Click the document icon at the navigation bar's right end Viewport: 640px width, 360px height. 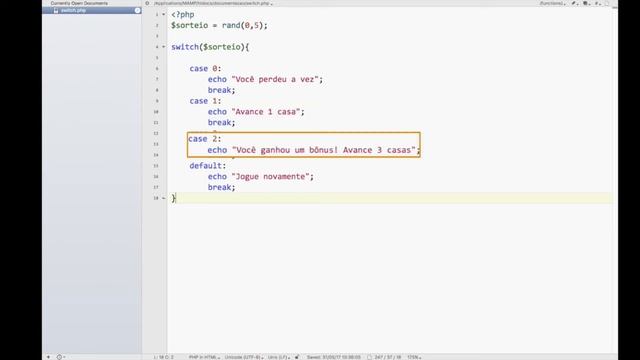[x=607, y=3]
